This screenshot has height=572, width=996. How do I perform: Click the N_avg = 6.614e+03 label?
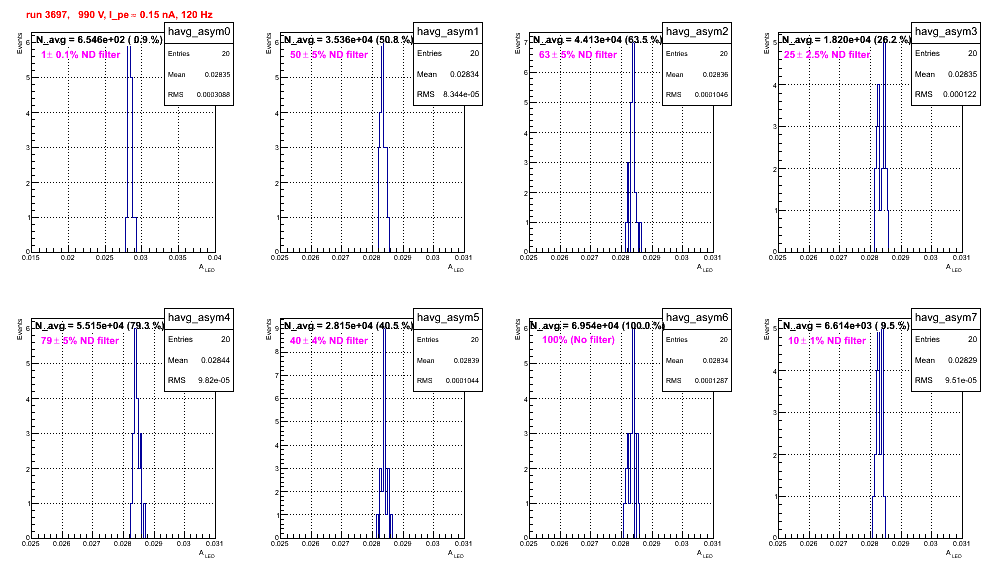(845, 325)
